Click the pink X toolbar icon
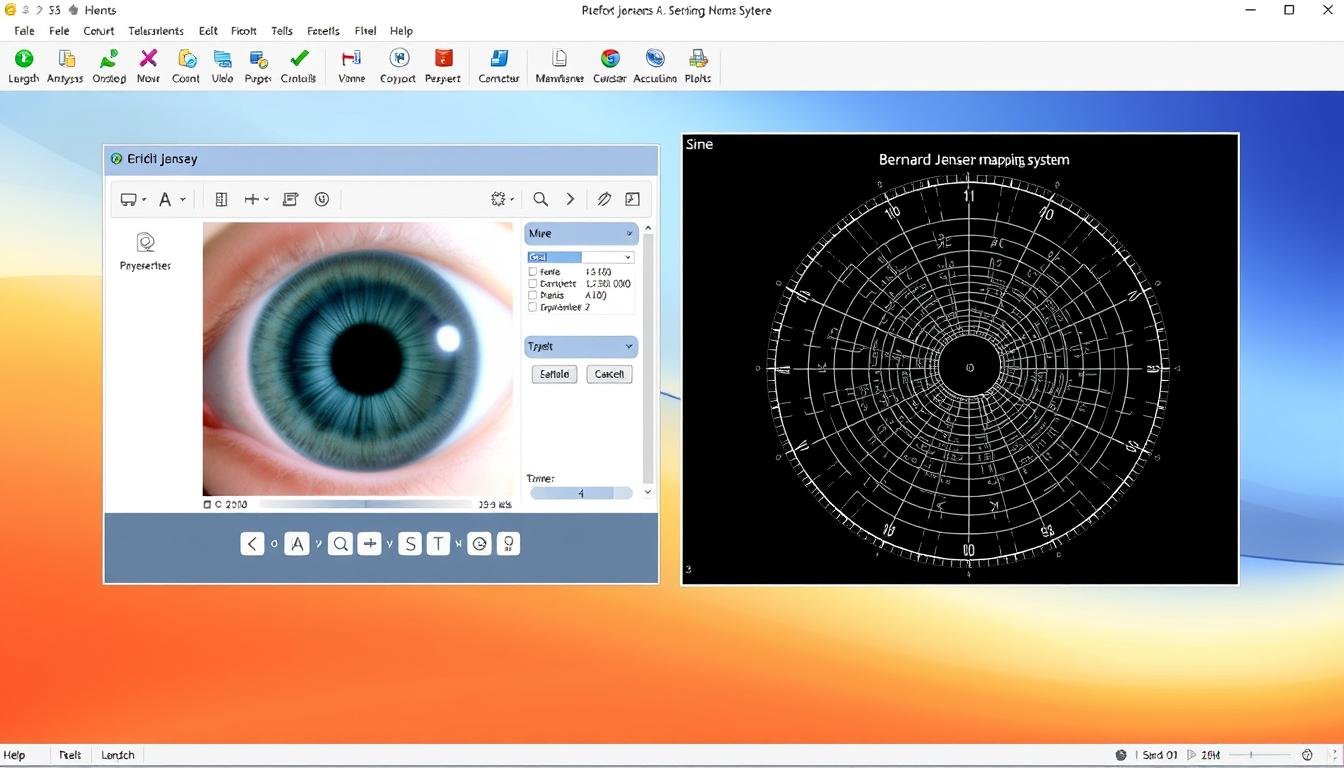The width and height of the screenshot is (1344, 768). pos(148,59)
